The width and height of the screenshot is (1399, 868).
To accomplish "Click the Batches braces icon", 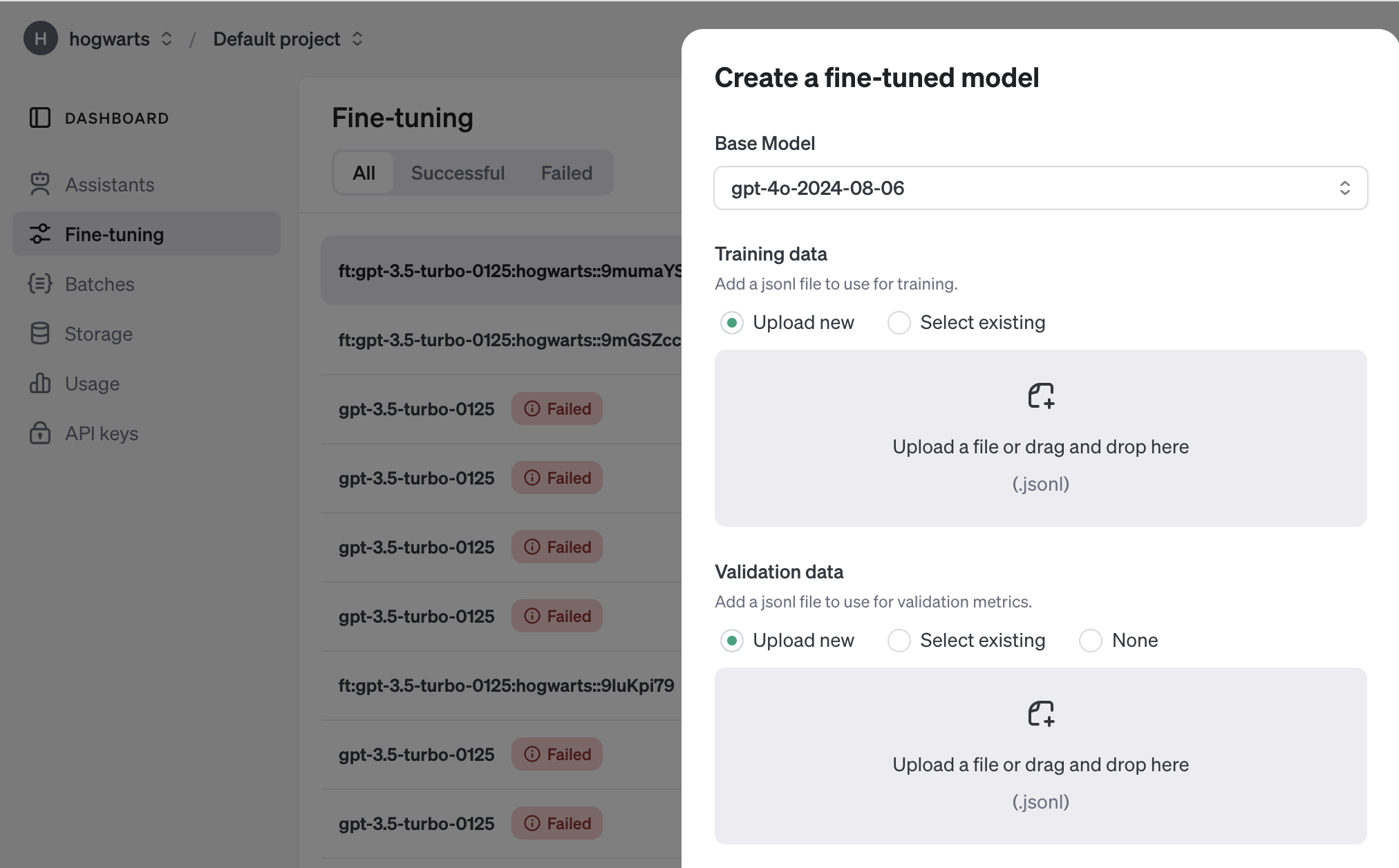I will [x=40, y=283].
